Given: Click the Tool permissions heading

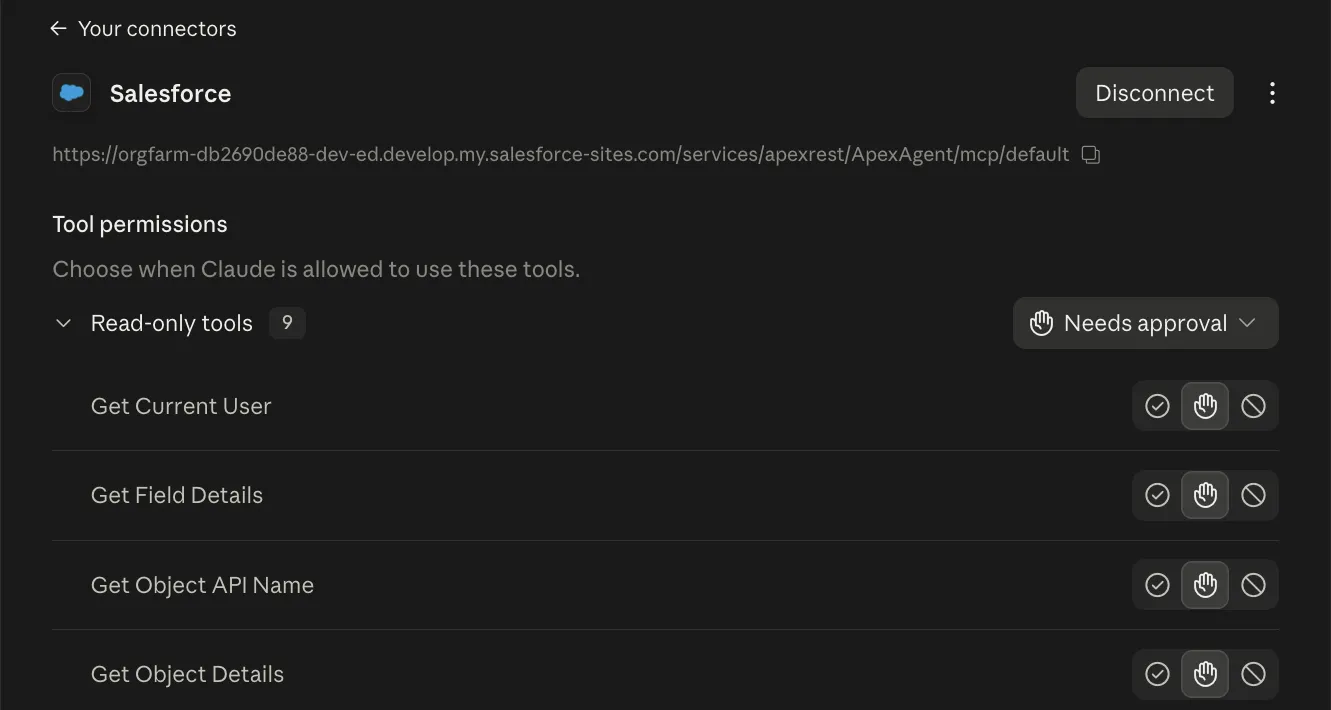Looking at the screenshot, I should pyautogui.click(x=140, y=224).
